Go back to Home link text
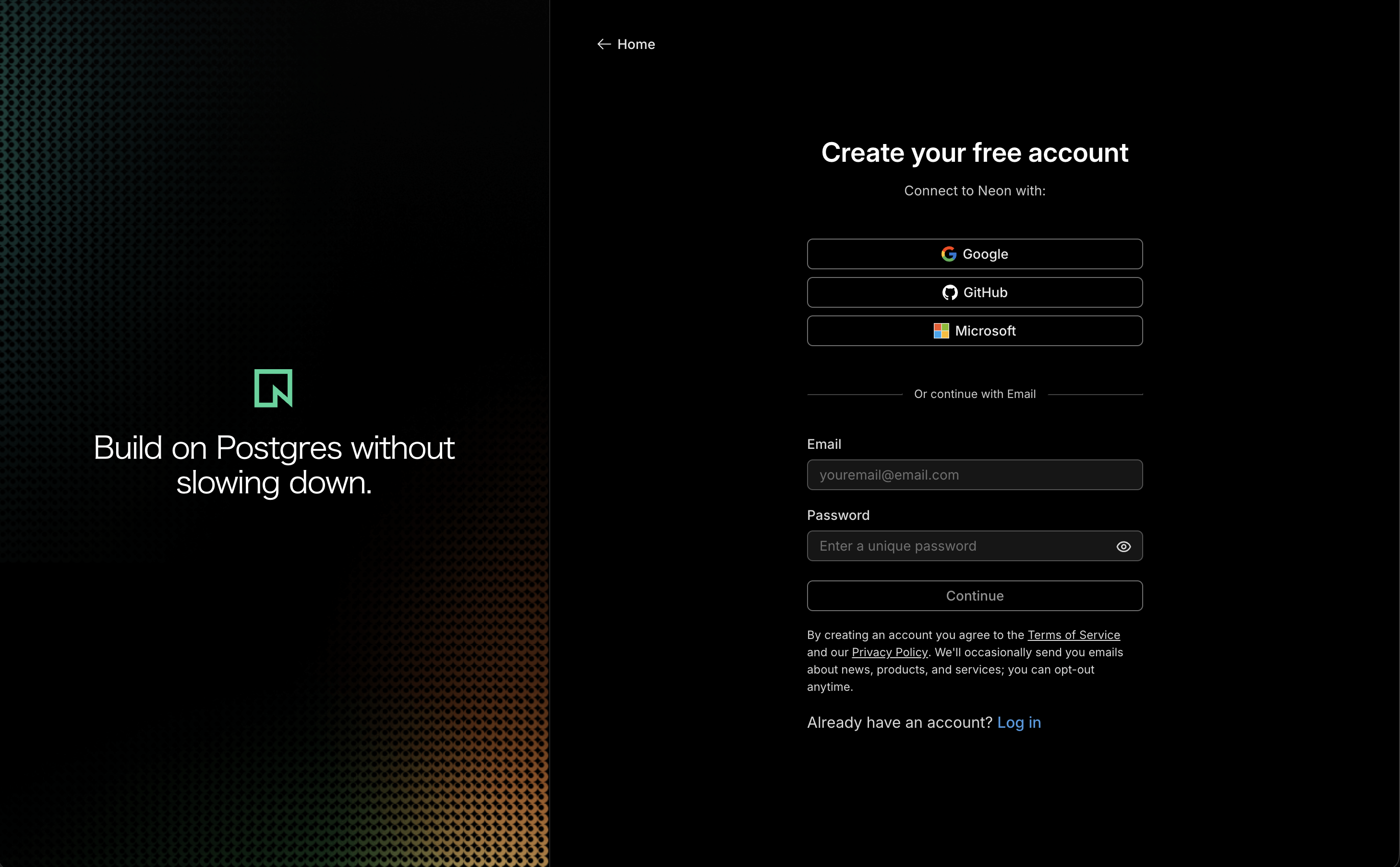Image resolution: width=1400 pixels, height=867 pixels. coord(636,44)
